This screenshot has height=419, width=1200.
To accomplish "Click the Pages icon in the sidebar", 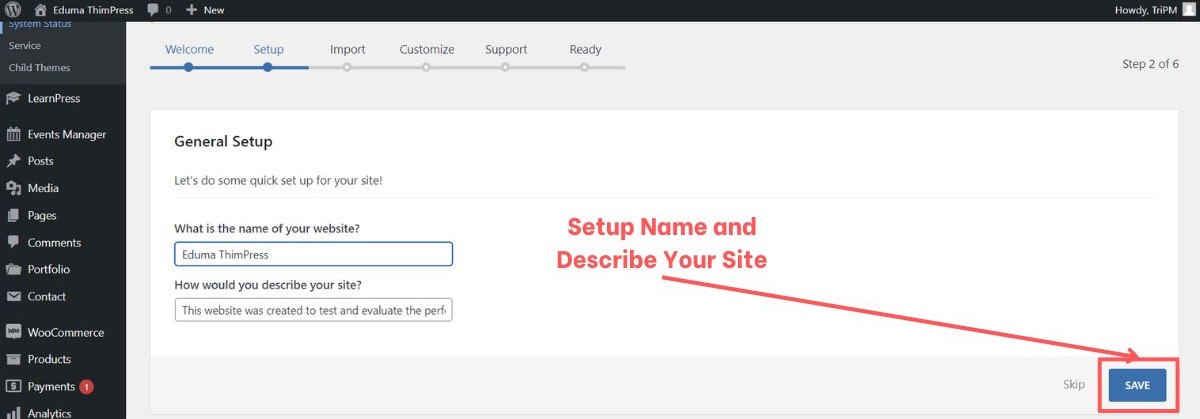I will [13, 215].
